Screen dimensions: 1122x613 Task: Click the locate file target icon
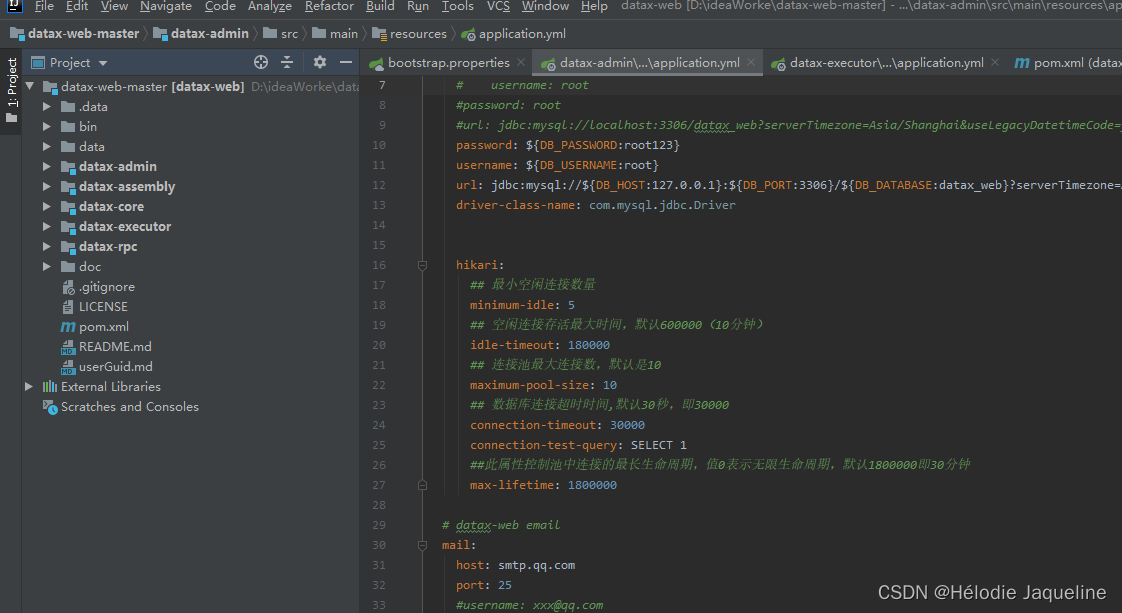261,62
